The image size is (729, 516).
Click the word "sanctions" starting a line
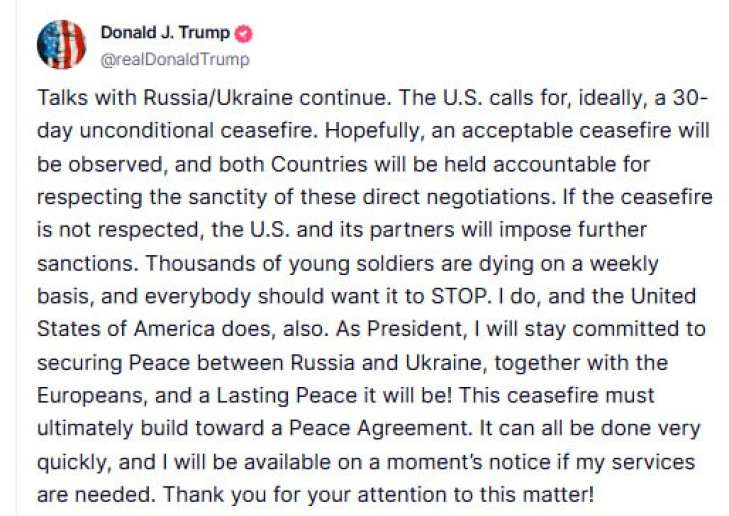pos(79,264)
